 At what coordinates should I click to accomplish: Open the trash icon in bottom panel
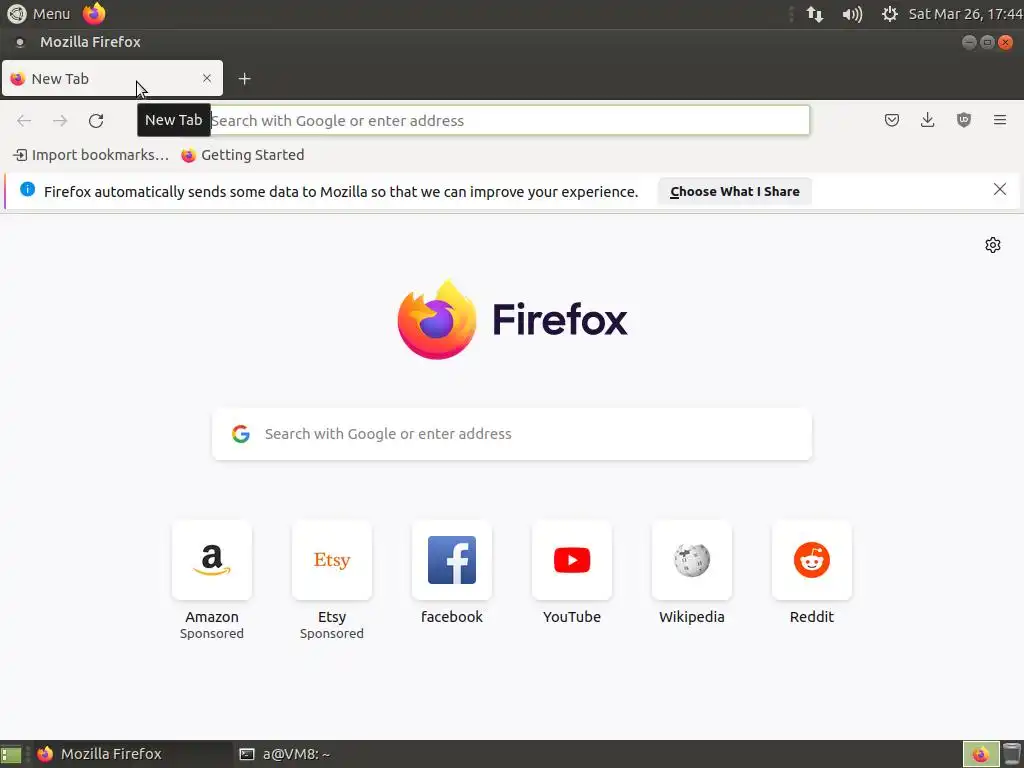tap(1012, 755)
